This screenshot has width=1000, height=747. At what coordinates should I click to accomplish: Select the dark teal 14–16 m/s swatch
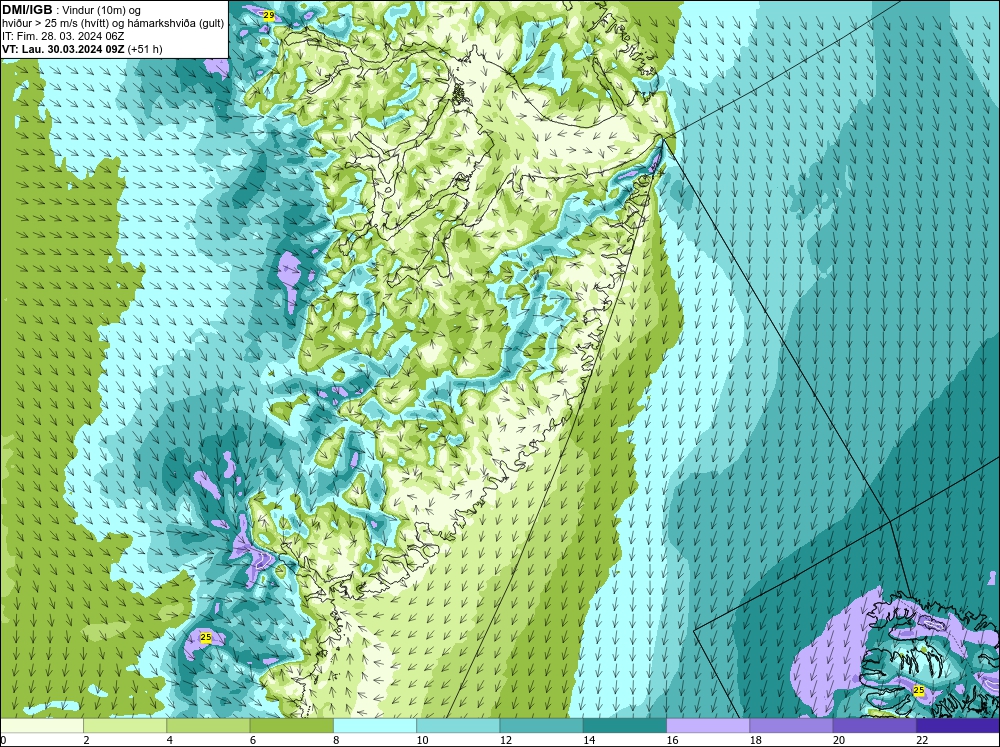pyautogui.click(x=625, y=726)
